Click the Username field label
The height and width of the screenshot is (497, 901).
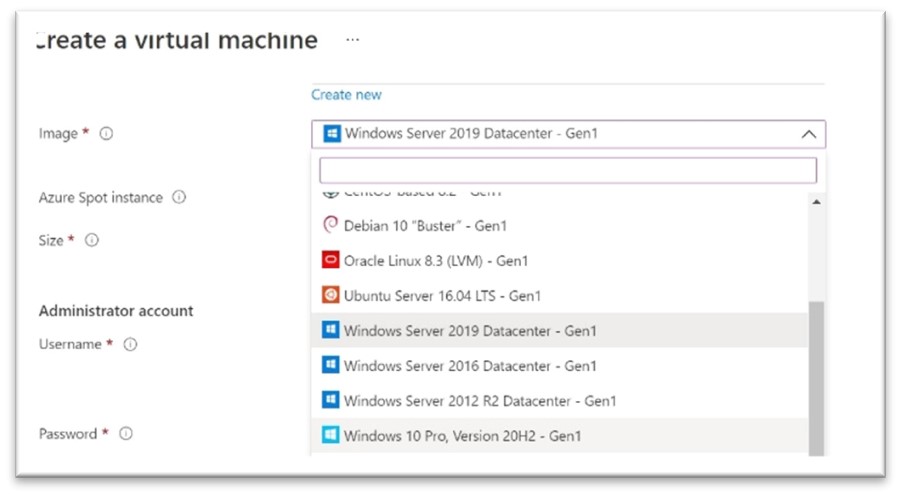[70, 344]
